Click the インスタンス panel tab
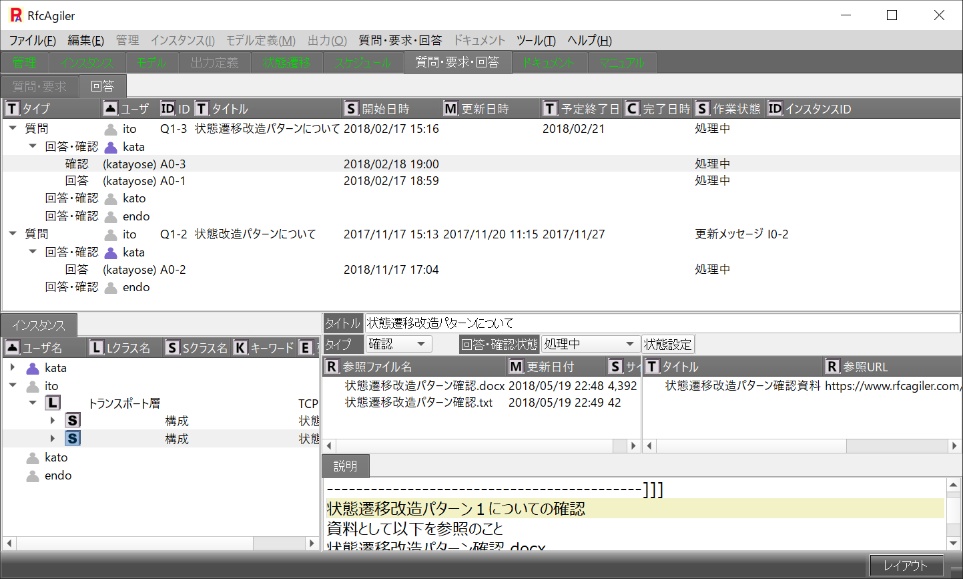Screen dimensions: 963x579 [39, 325]
